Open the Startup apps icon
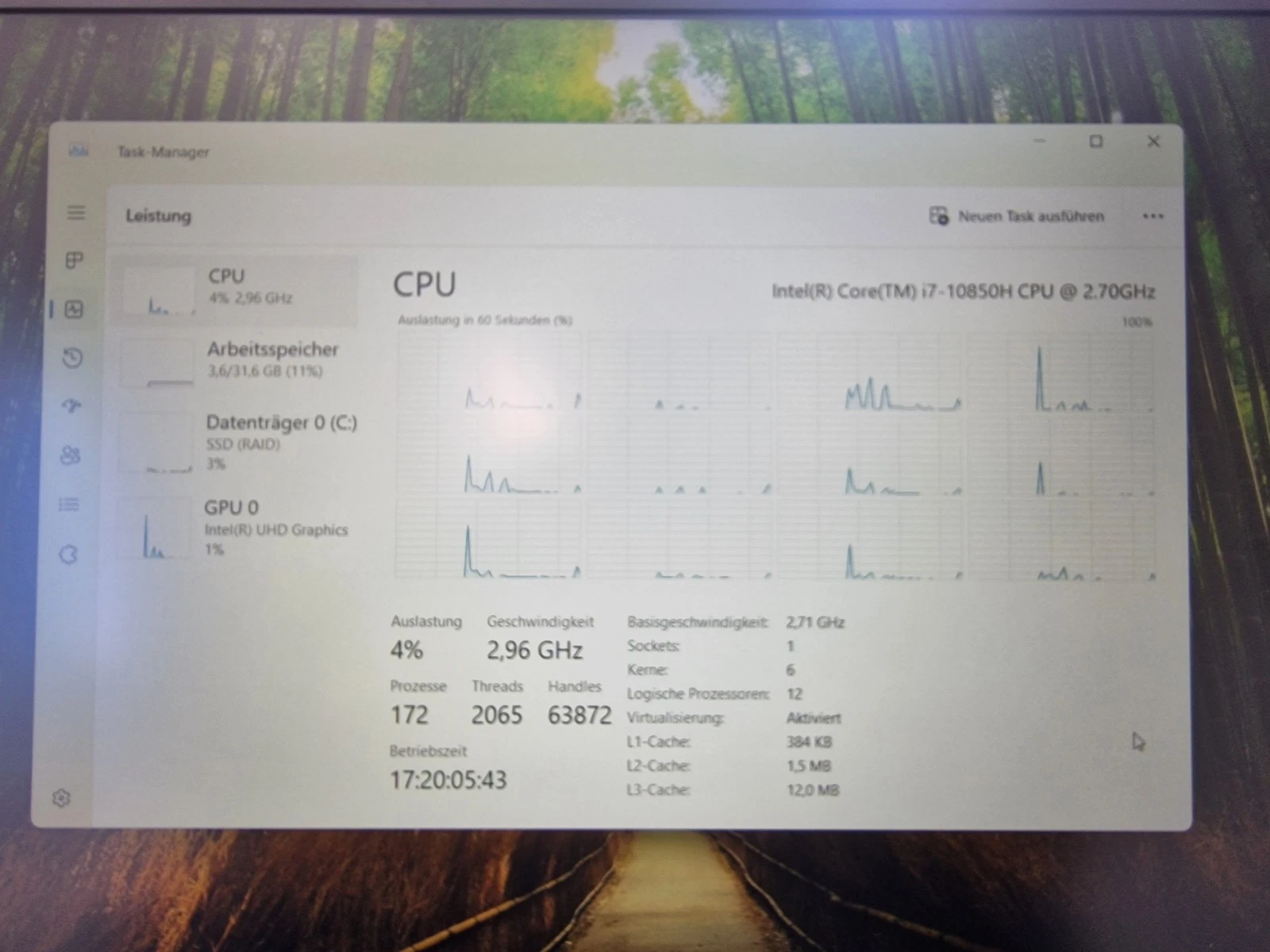This screenshot has height=952, width=1270. click(71, 406)
